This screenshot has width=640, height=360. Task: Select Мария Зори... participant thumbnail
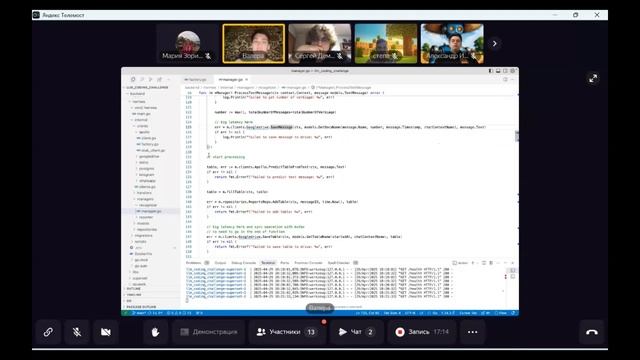click(x=187, y=44)
